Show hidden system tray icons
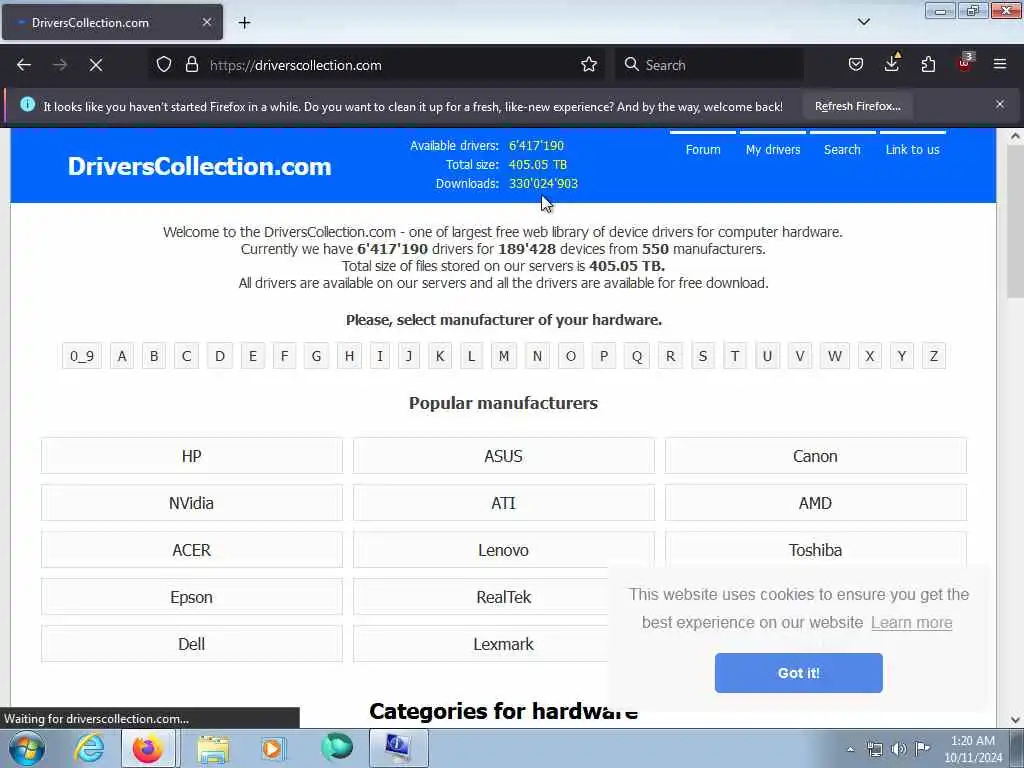This screenshot has height=768, width=1024. point(850,749)
